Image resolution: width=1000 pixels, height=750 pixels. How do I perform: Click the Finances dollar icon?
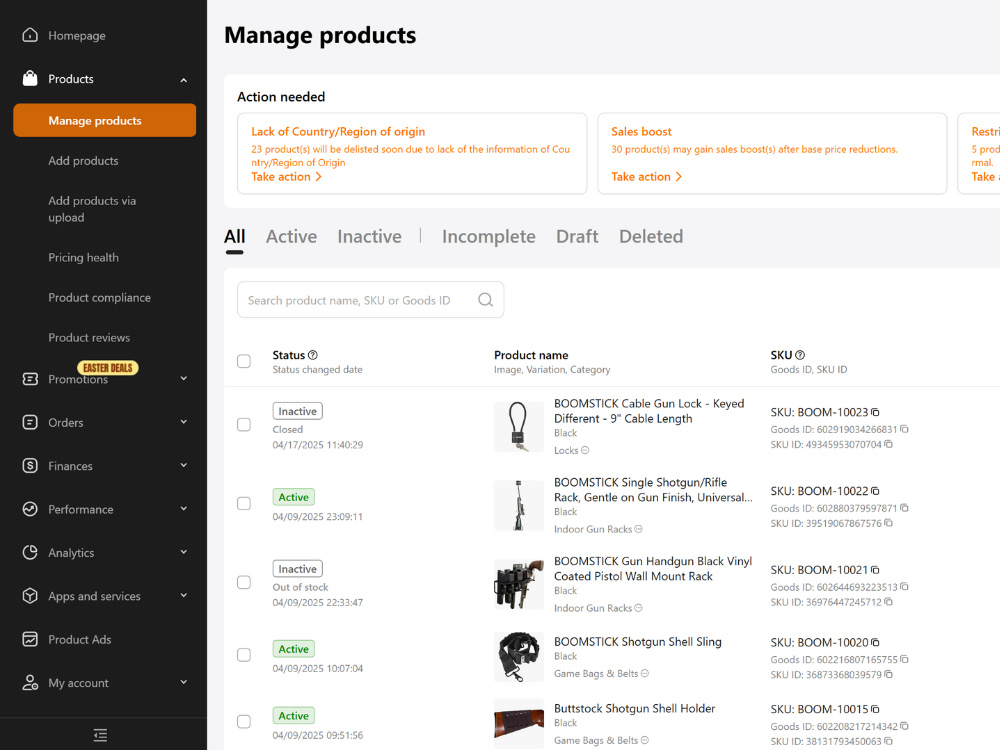[30, 466]
